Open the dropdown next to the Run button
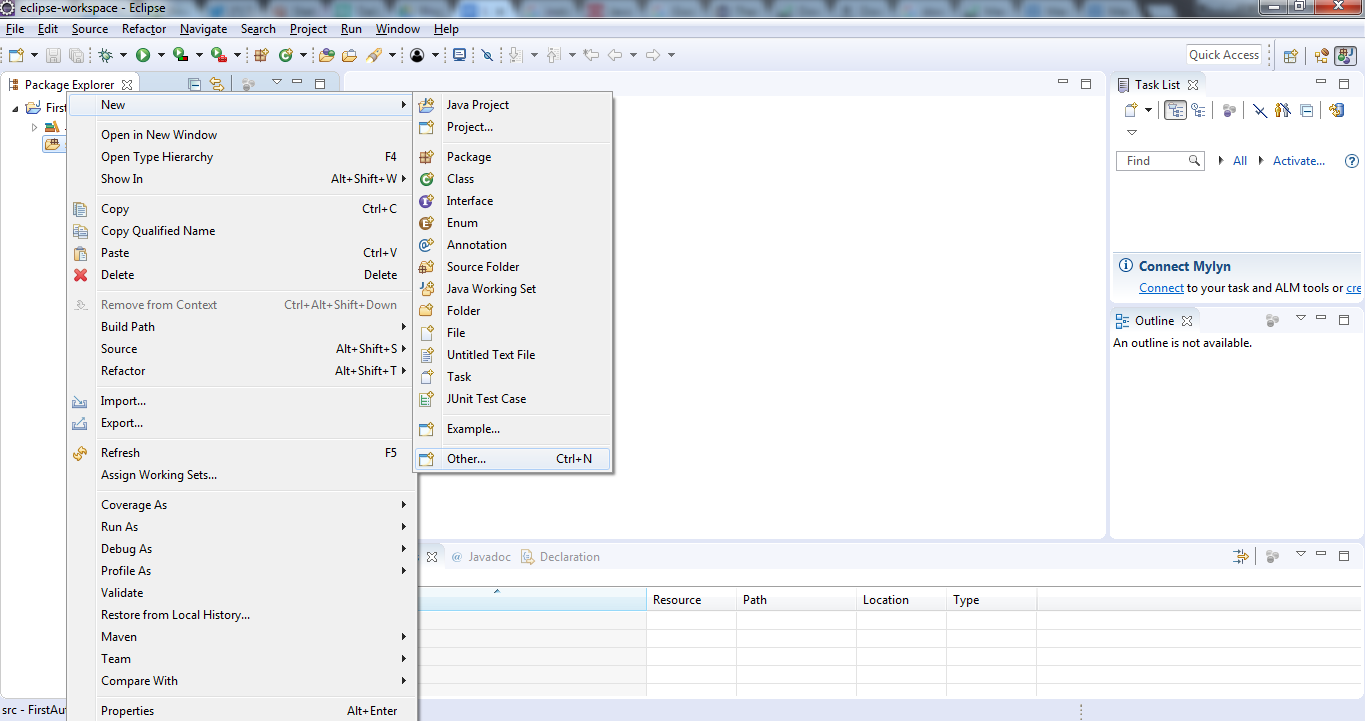1365x721 pixels. point(161,55)
